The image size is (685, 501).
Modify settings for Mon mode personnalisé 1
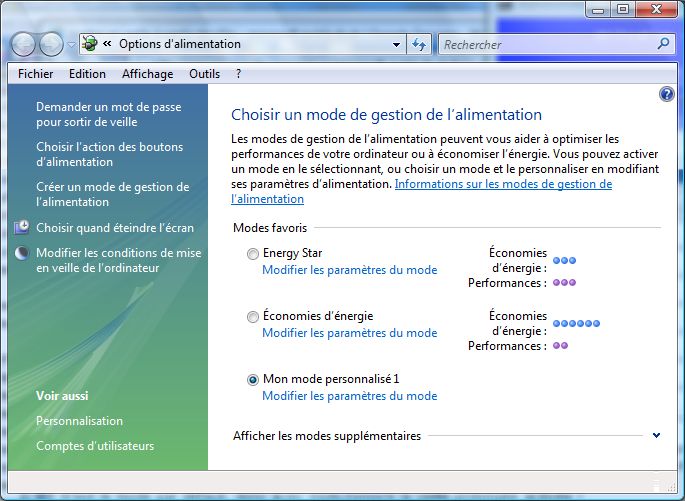tap(349, 396)
